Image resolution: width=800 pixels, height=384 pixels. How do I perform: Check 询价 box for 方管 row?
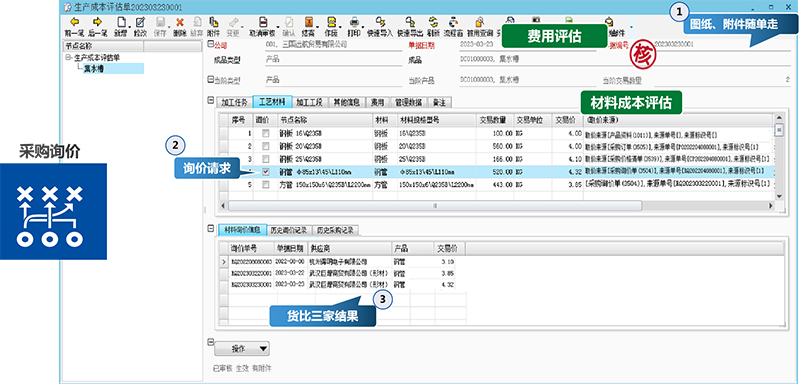[265, 185]
